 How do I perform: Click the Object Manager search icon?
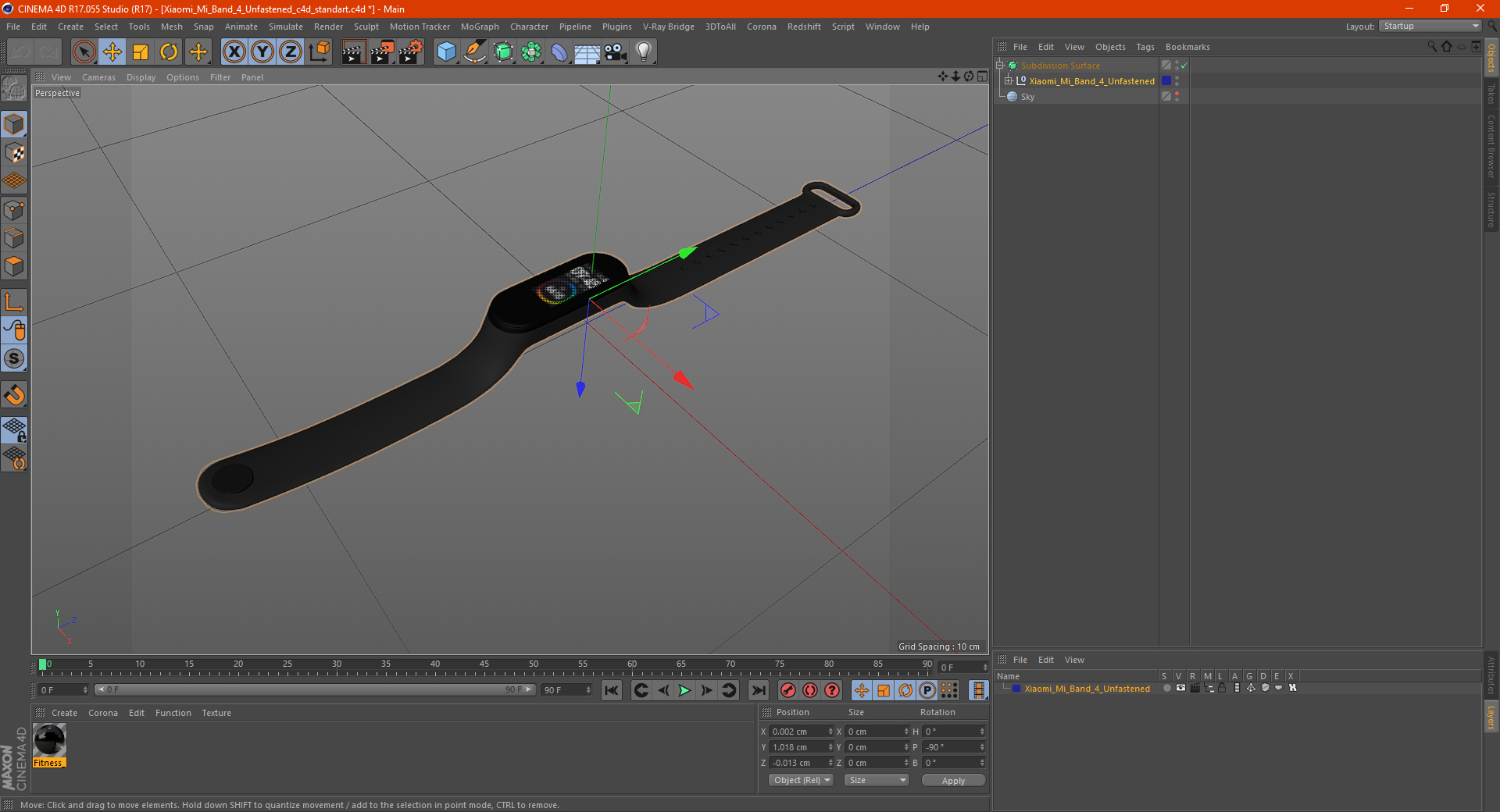(x=1431, y=47)
